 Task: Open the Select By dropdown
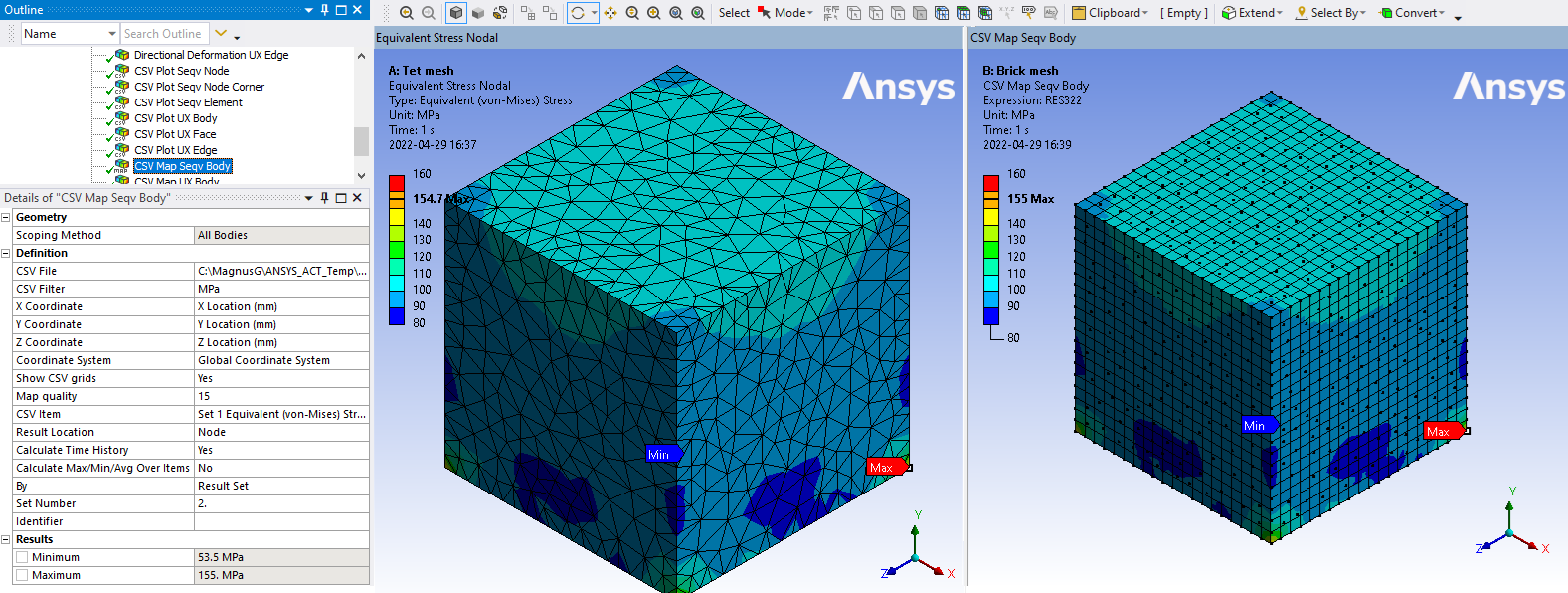pos(1330,13)
